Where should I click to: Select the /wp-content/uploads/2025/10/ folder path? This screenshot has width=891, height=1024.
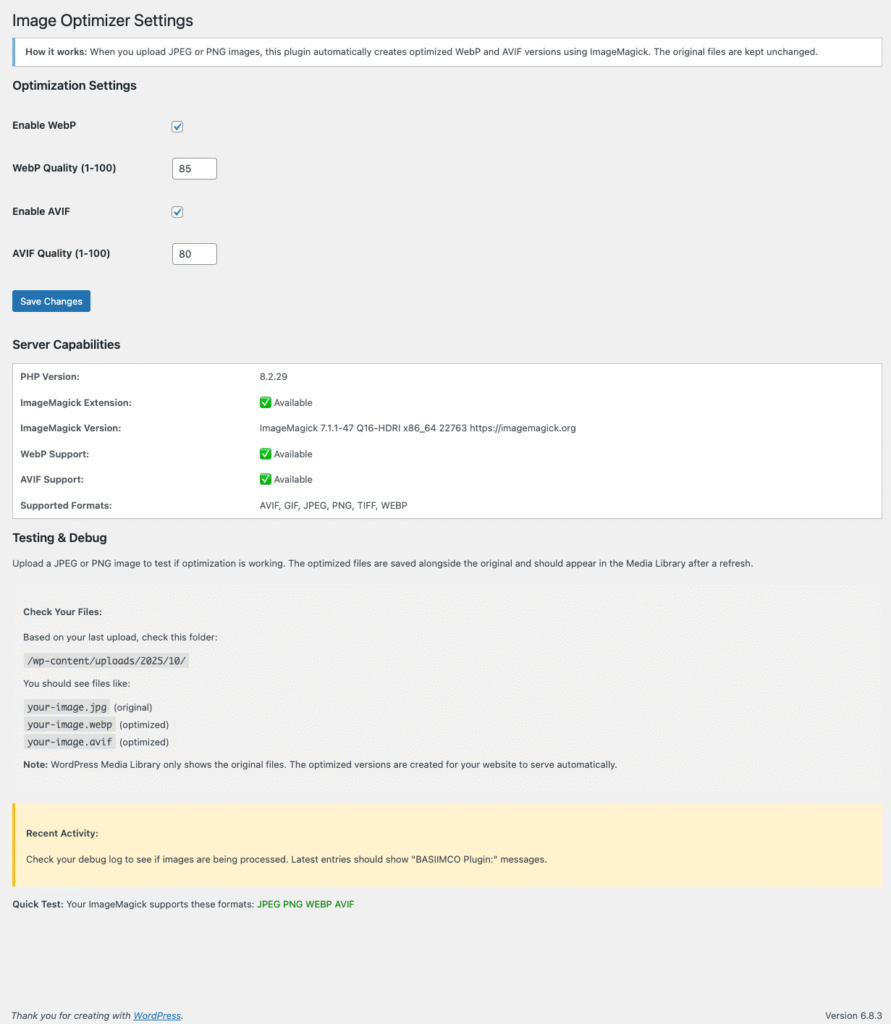pos(106,662)
